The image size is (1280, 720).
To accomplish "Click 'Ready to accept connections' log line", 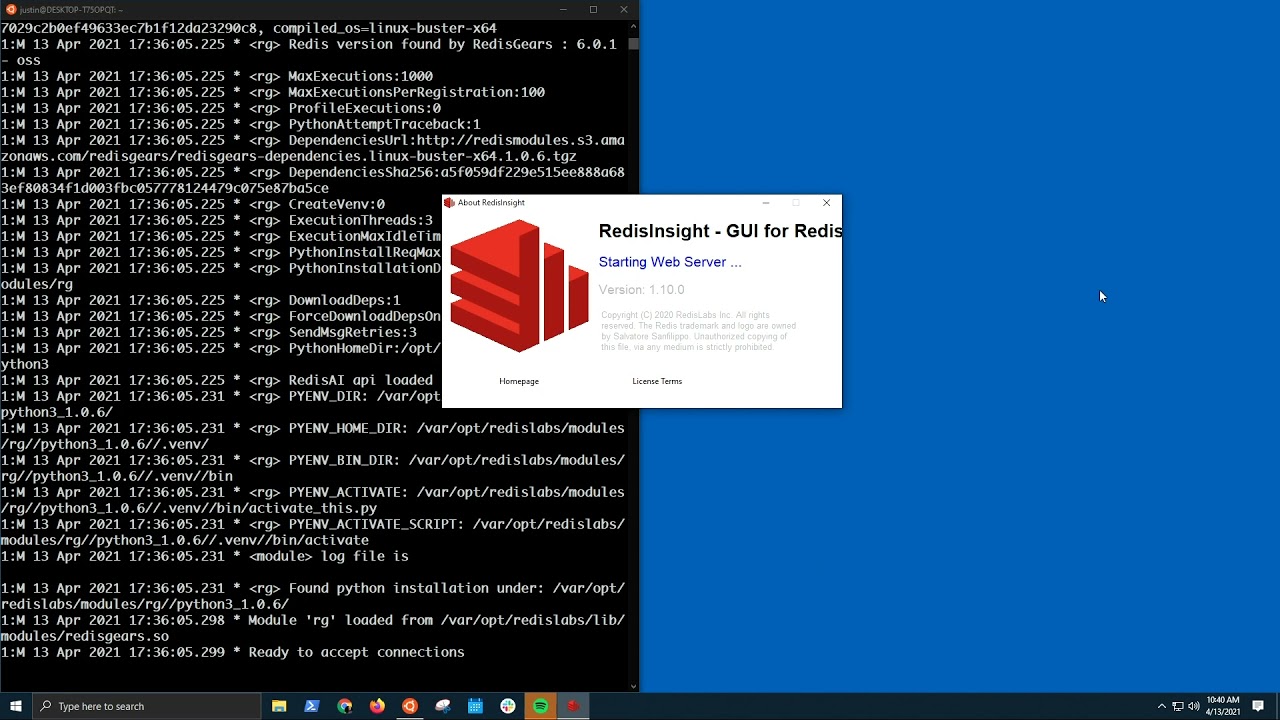I will [233, 652].
